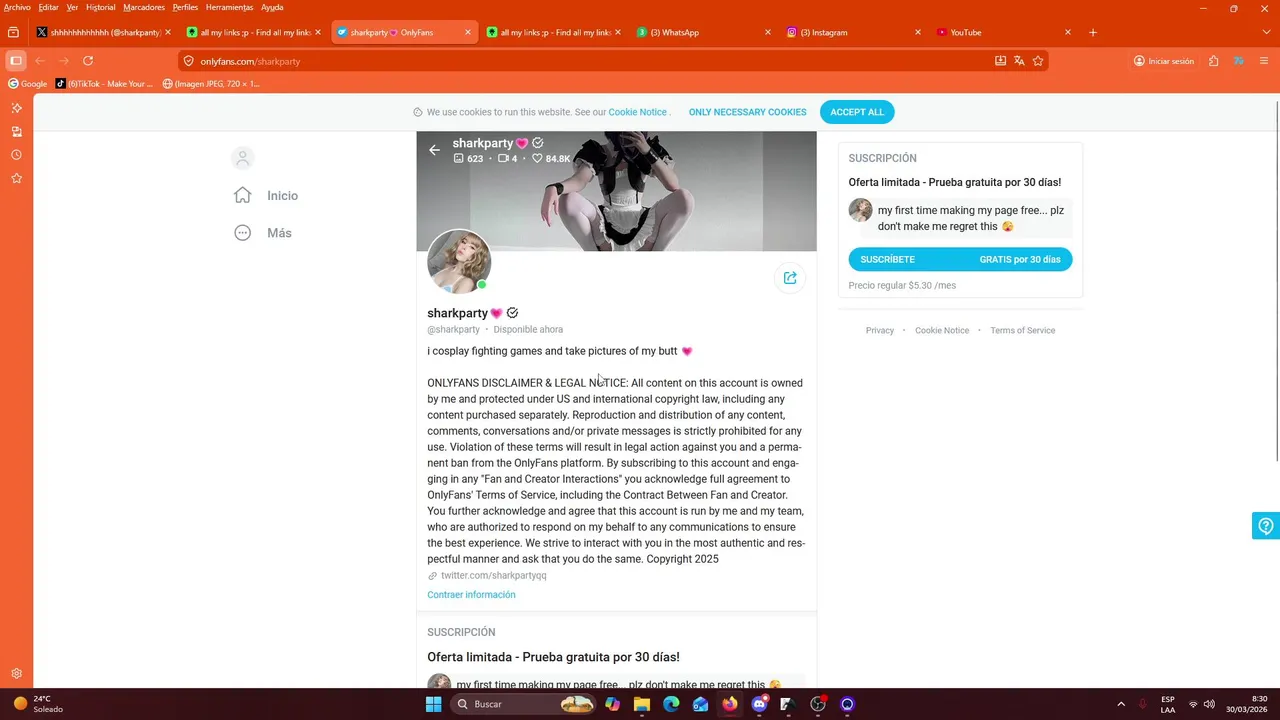
Task: Open the Privacy footer link
Action: point(880,330)
